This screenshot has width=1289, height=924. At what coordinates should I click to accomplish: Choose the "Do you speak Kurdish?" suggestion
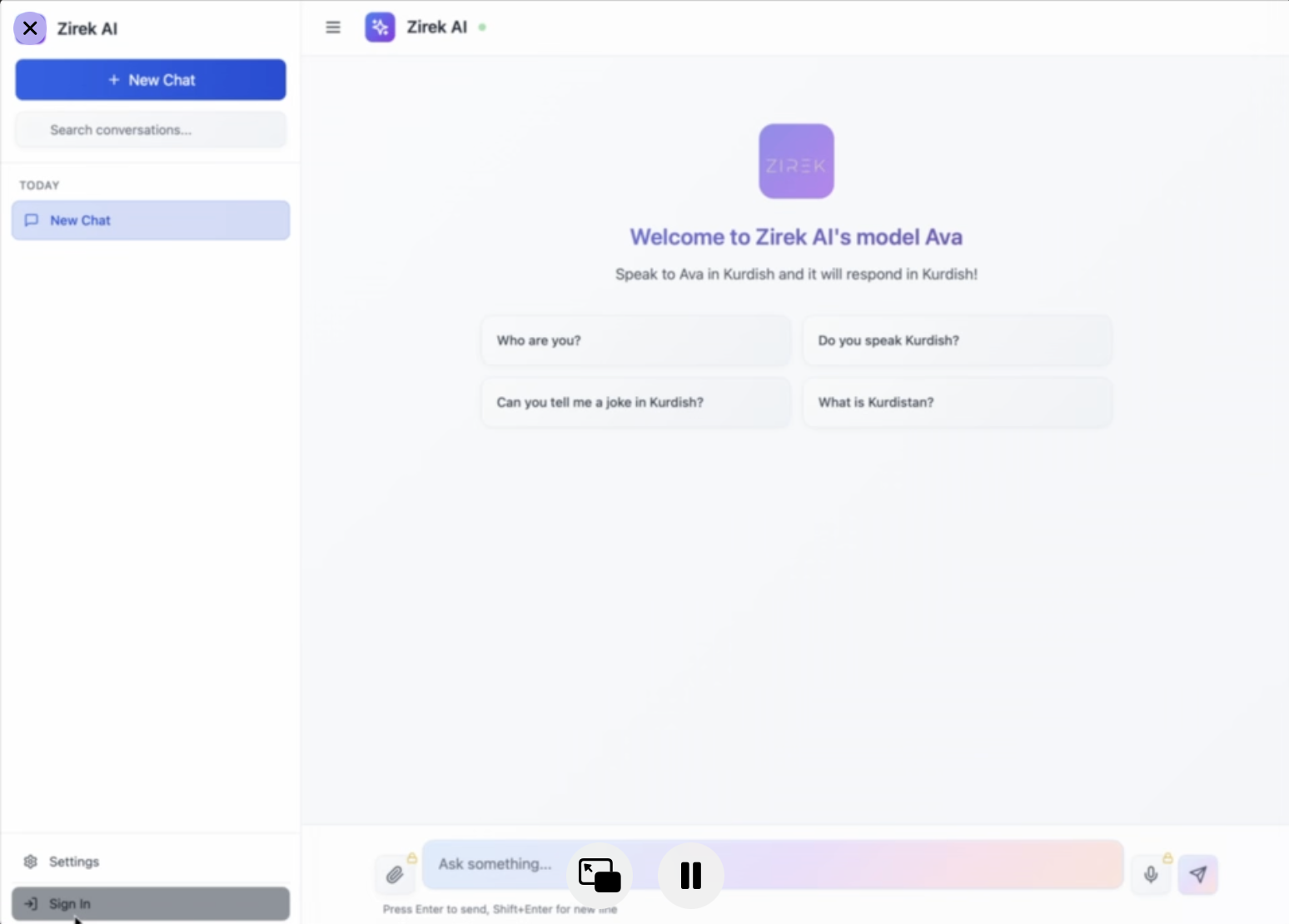(957, 340)
